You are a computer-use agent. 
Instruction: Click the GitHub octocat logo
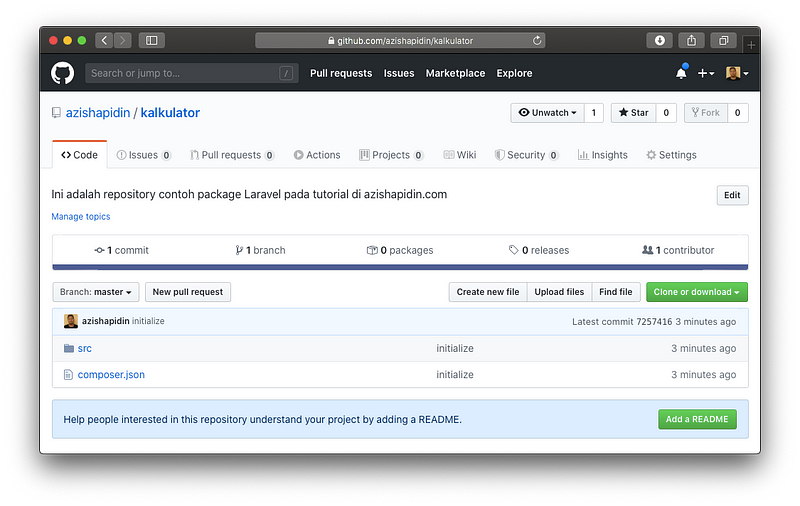(x=63, y=73)
